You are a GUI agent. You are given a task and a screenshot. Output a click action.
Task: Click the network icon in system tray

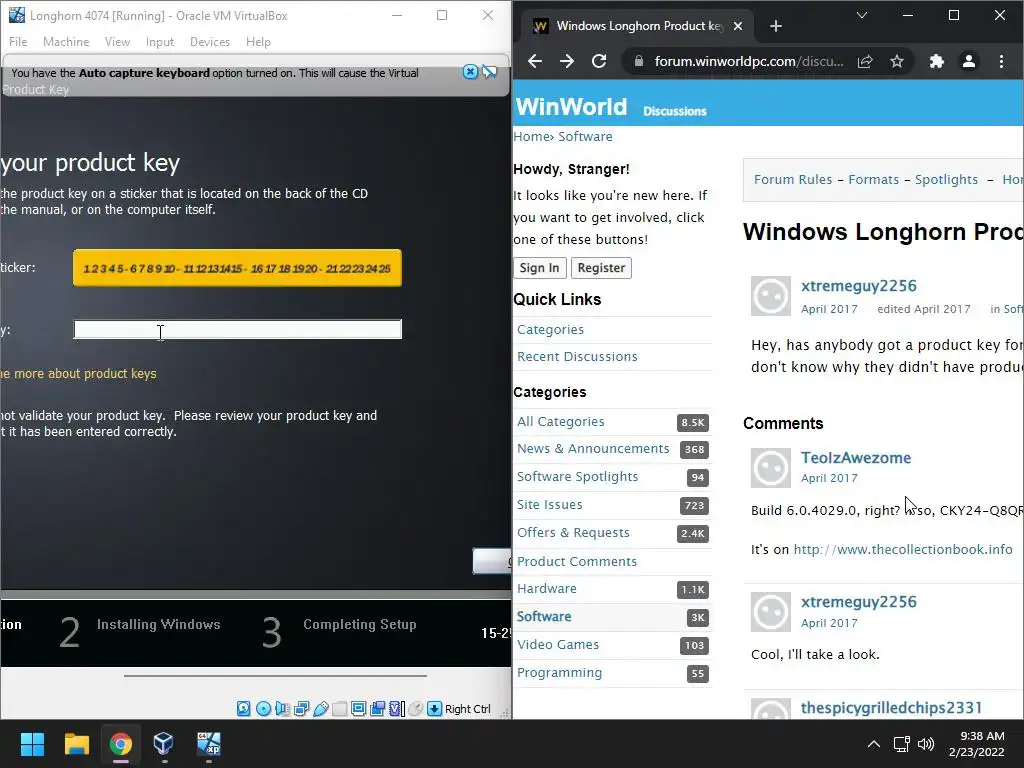coord(902,744)
